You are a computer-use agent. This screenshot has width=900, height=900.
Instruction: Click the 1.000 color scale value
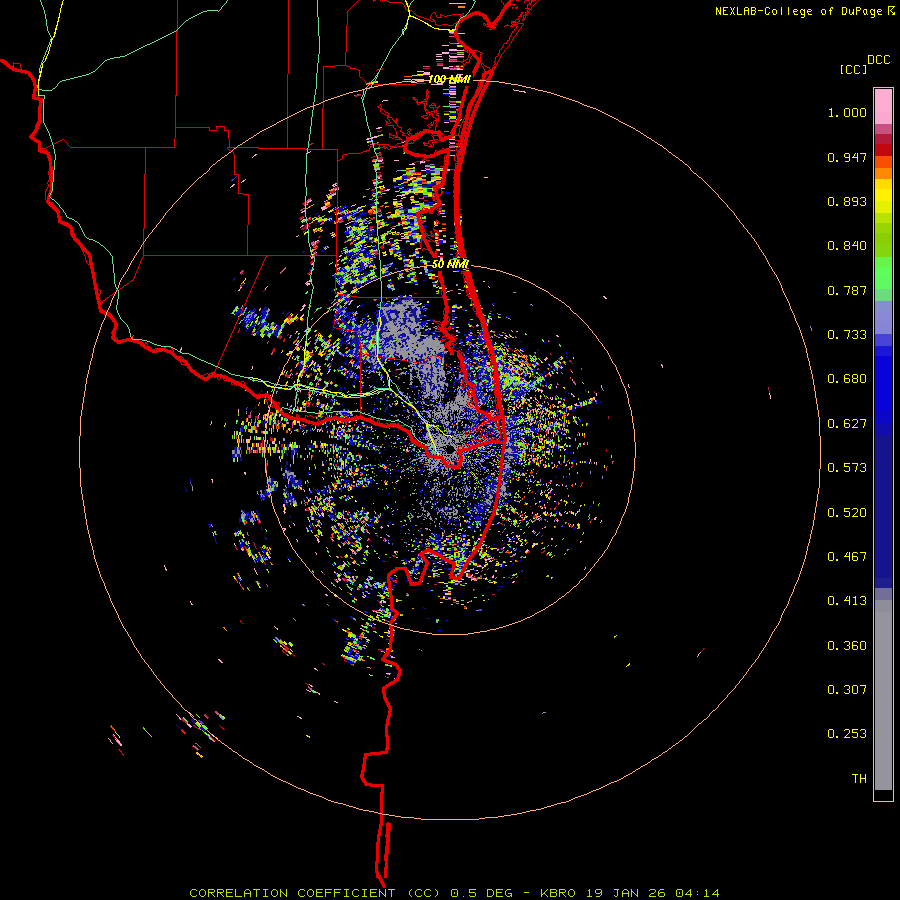click(847, 112)
